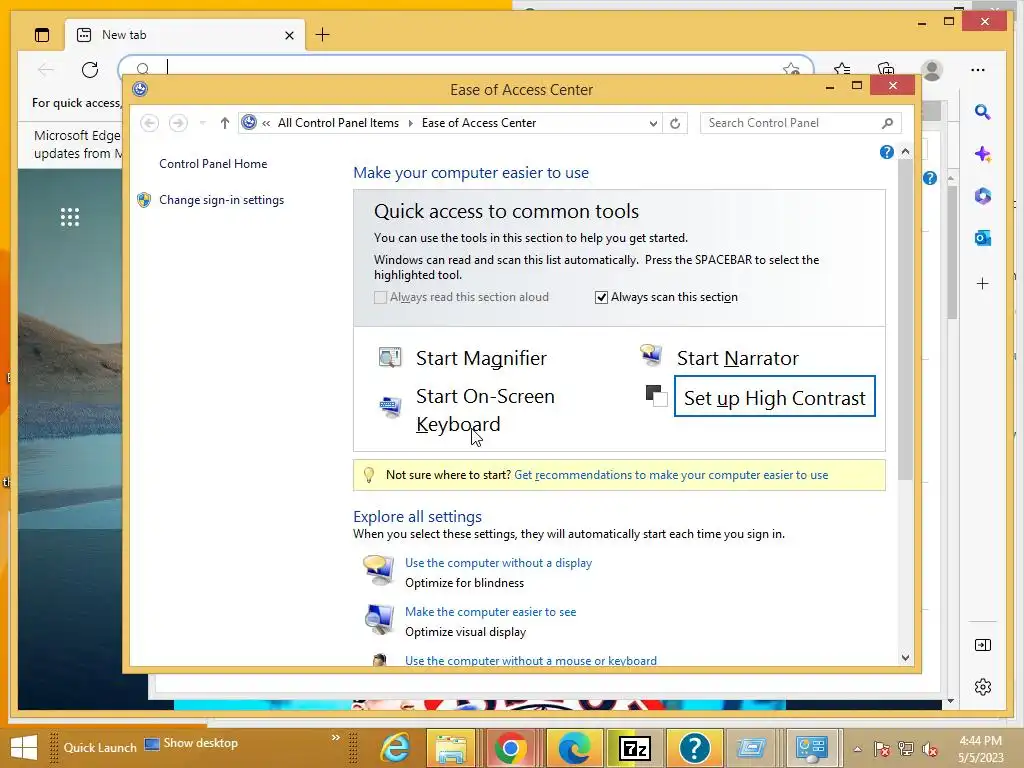Show hidden system tray icons

[x=857, y=749]
